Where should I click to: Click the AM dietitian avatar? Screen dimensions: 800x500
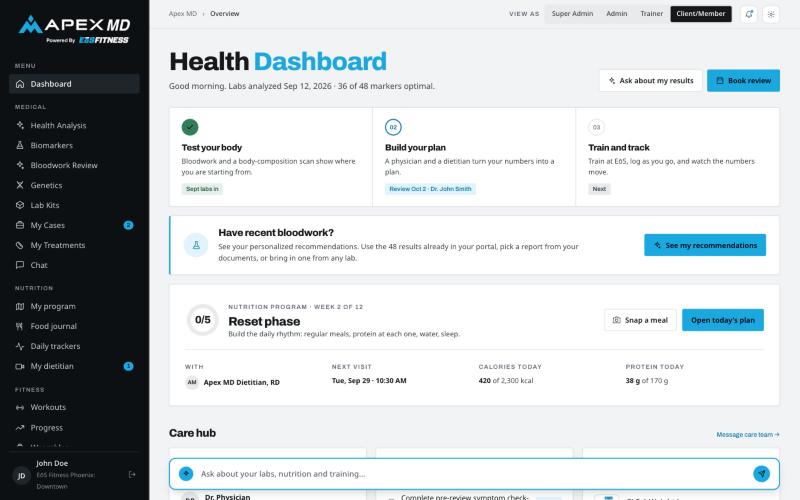(x=192, y=382)
